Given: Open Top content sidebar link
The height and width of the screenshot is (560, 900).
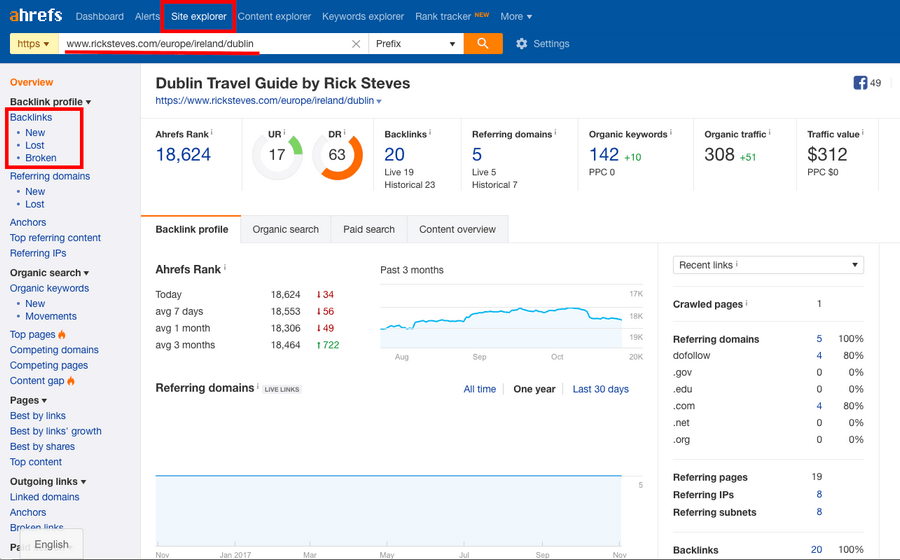Looking at the screenshot, I should (36, 462).
